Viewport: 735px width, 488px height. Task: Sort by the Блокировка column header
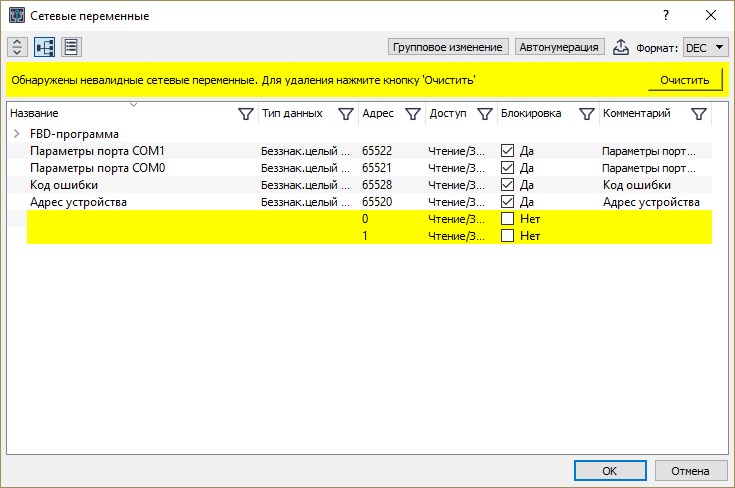531,113
